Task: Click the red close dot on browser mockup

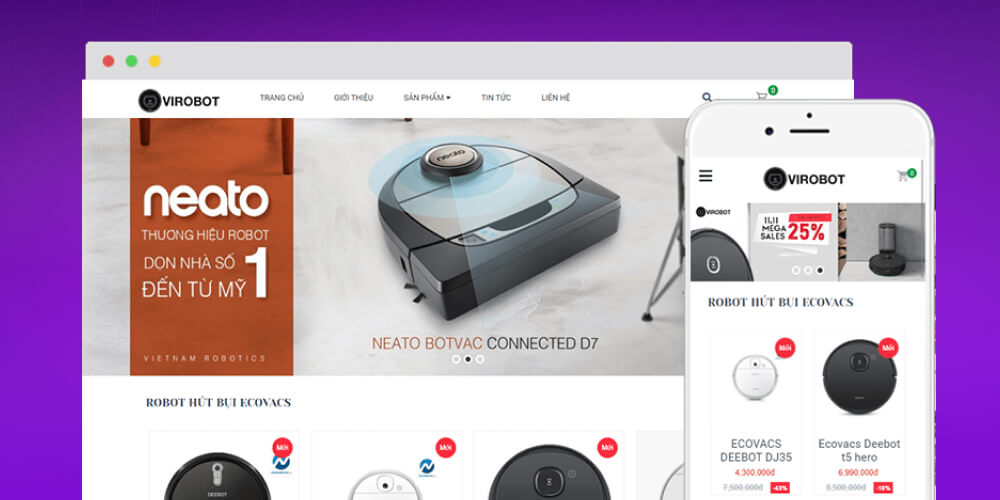Action: click(x=108, y=61)
